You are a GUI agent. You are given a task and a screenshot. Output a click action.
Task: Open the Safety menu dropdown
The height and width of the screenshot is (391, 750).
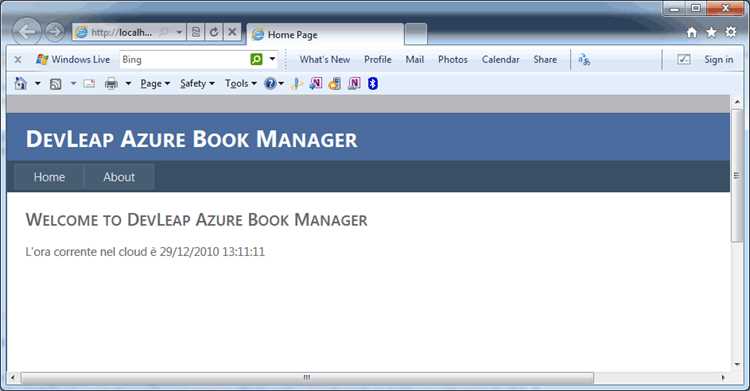197,84
